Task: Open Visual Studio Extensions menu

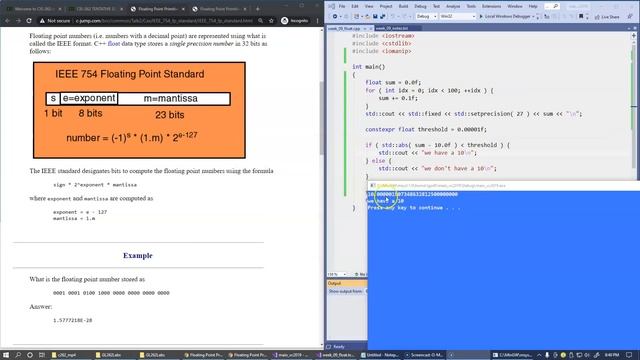Action: [x=491, y=6]
